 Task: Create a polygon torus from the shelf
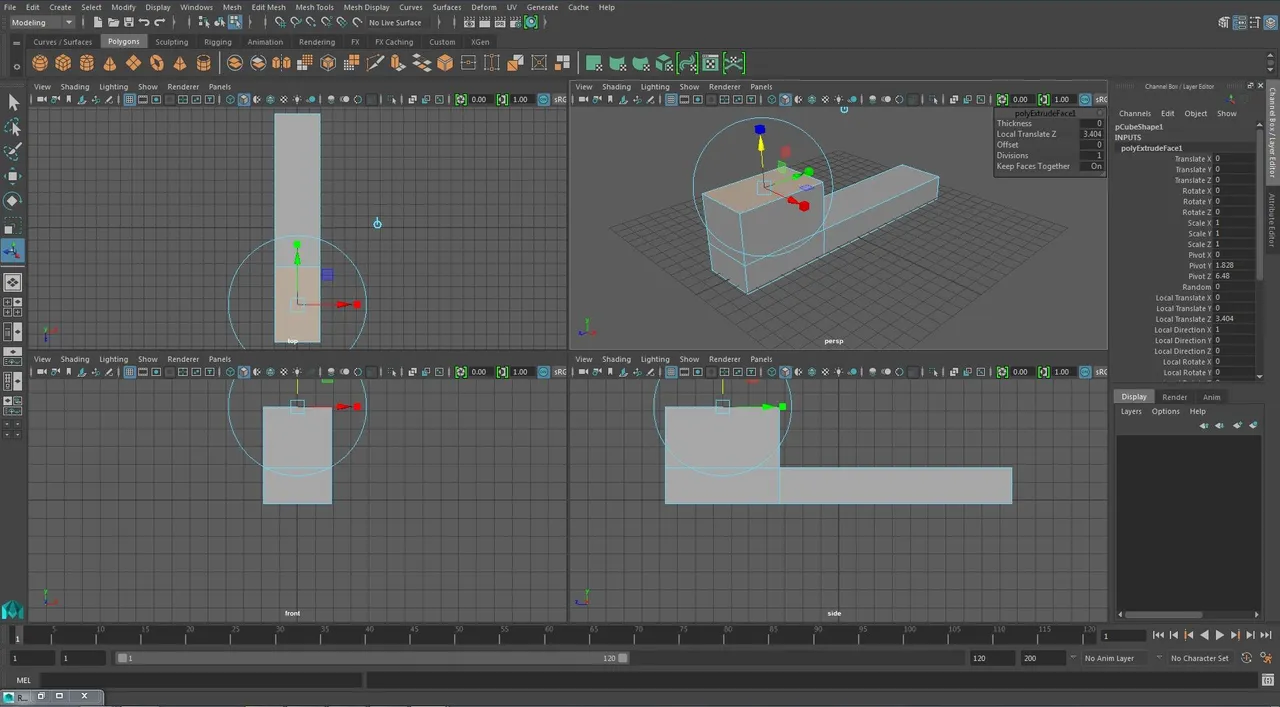tap(157, 63)
